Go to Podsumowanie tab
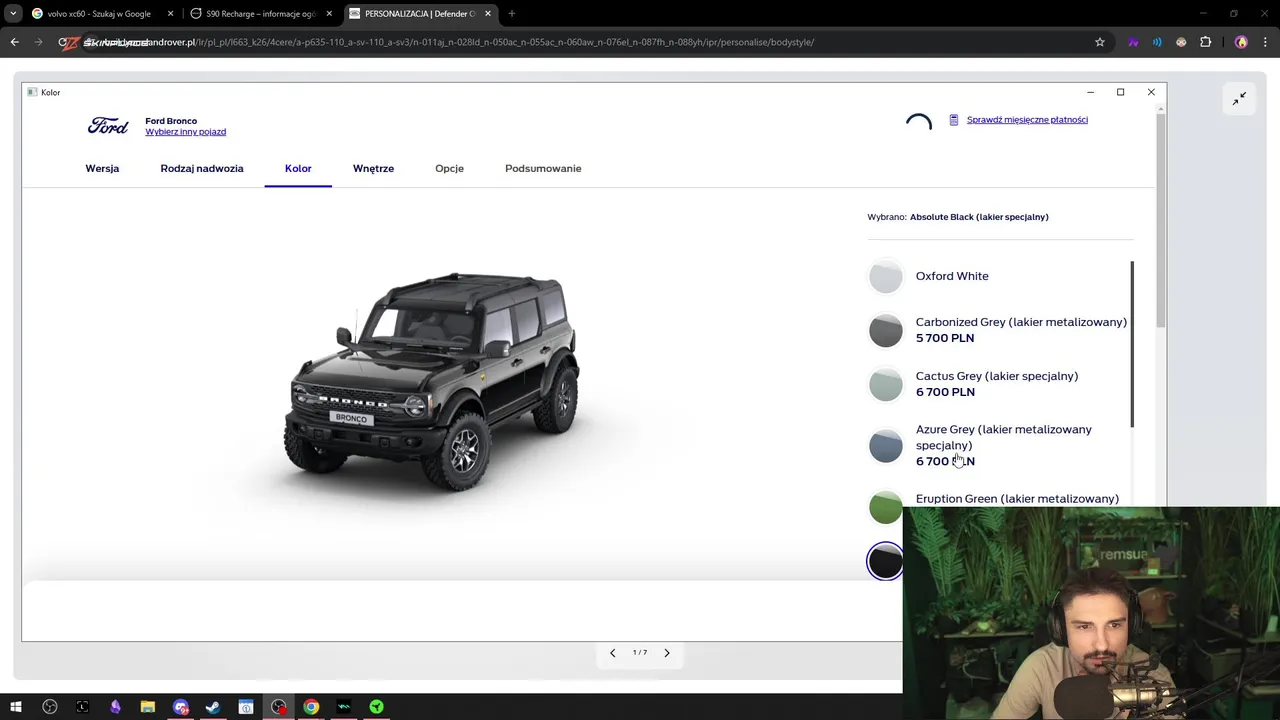 (x=543, y=168)
